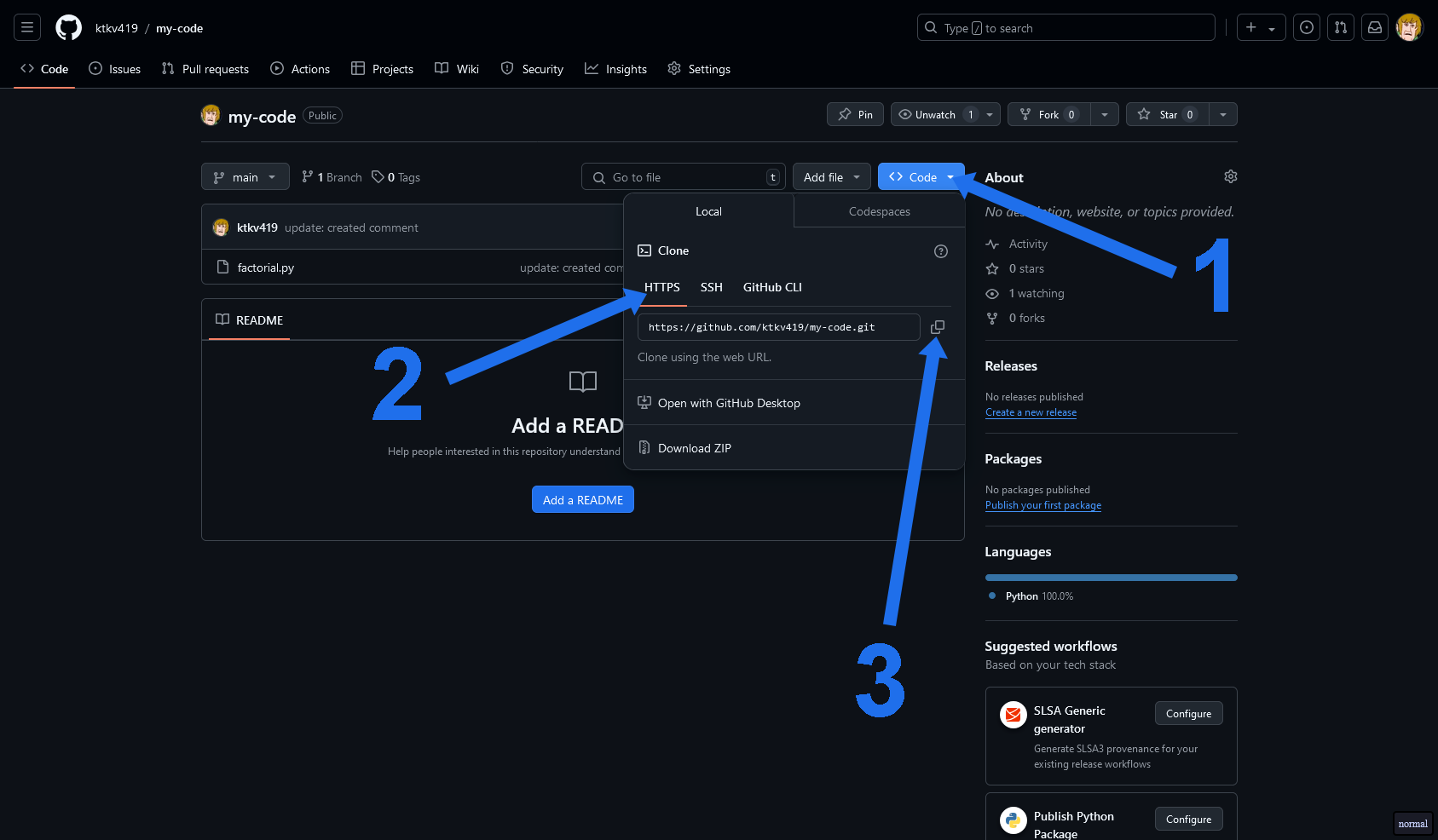The height and width of the screenshot is (840, 1438).
Task: Select the README tab
Action: [x=250, y=320]
